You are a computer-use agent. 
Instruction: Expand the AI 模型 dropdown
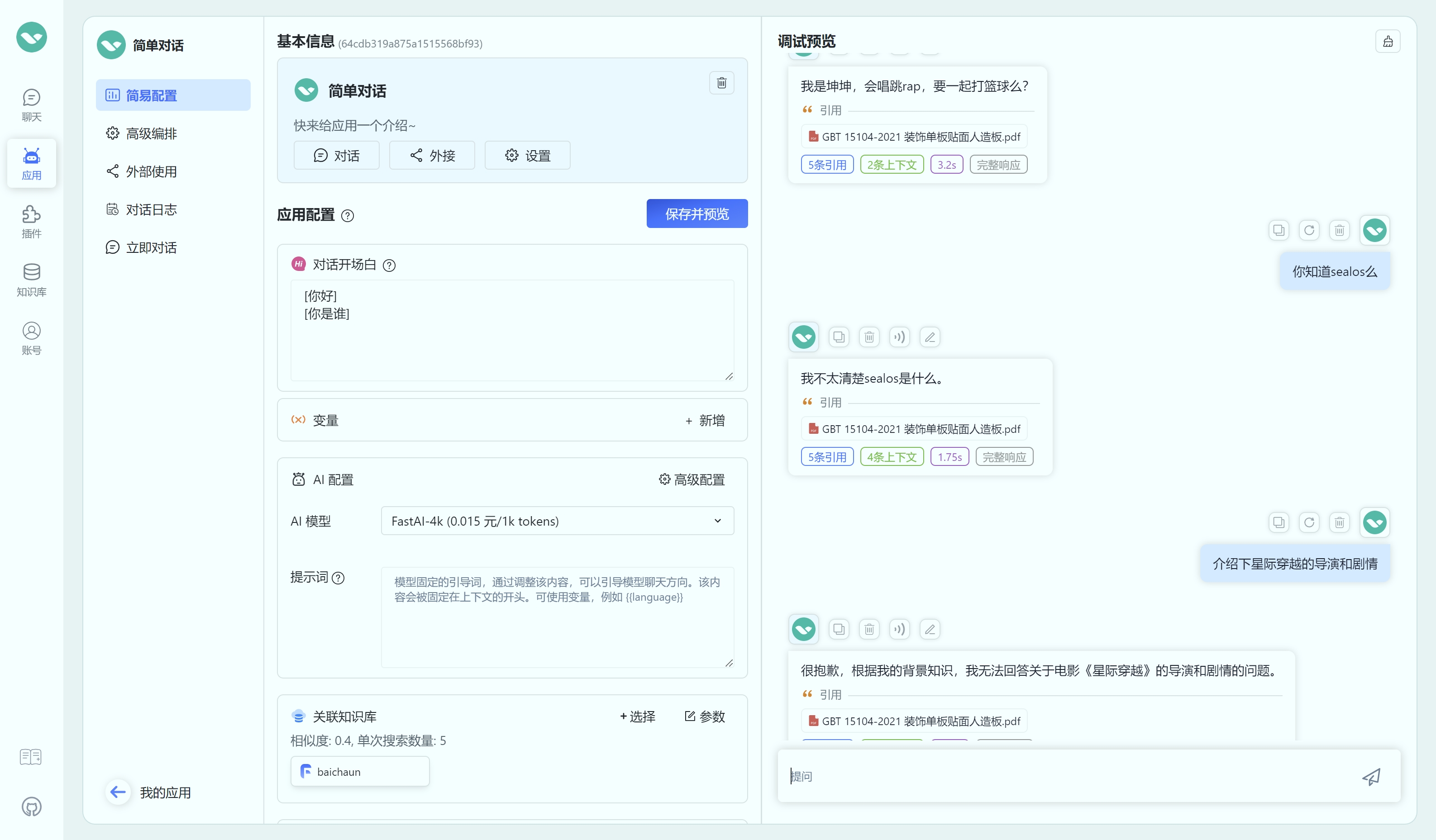coord(557,521)
